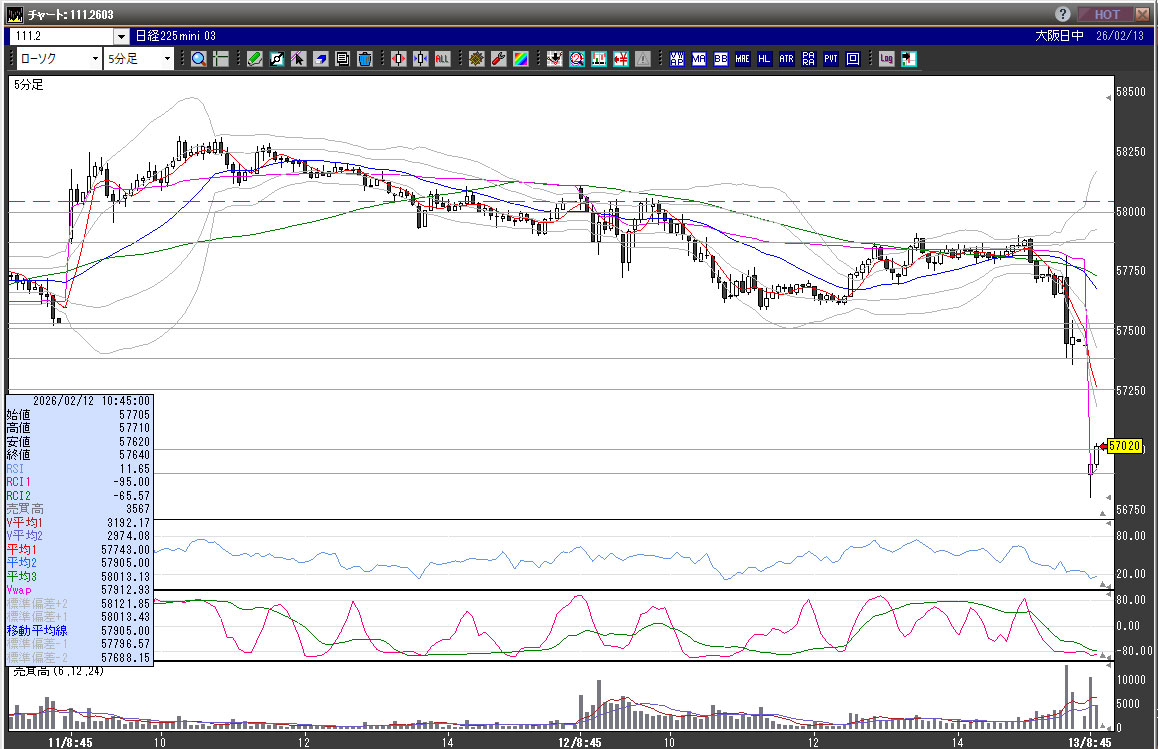Click the yellow 57020 current price marker
This screenshot has width=1158, height=749.
1125,446
